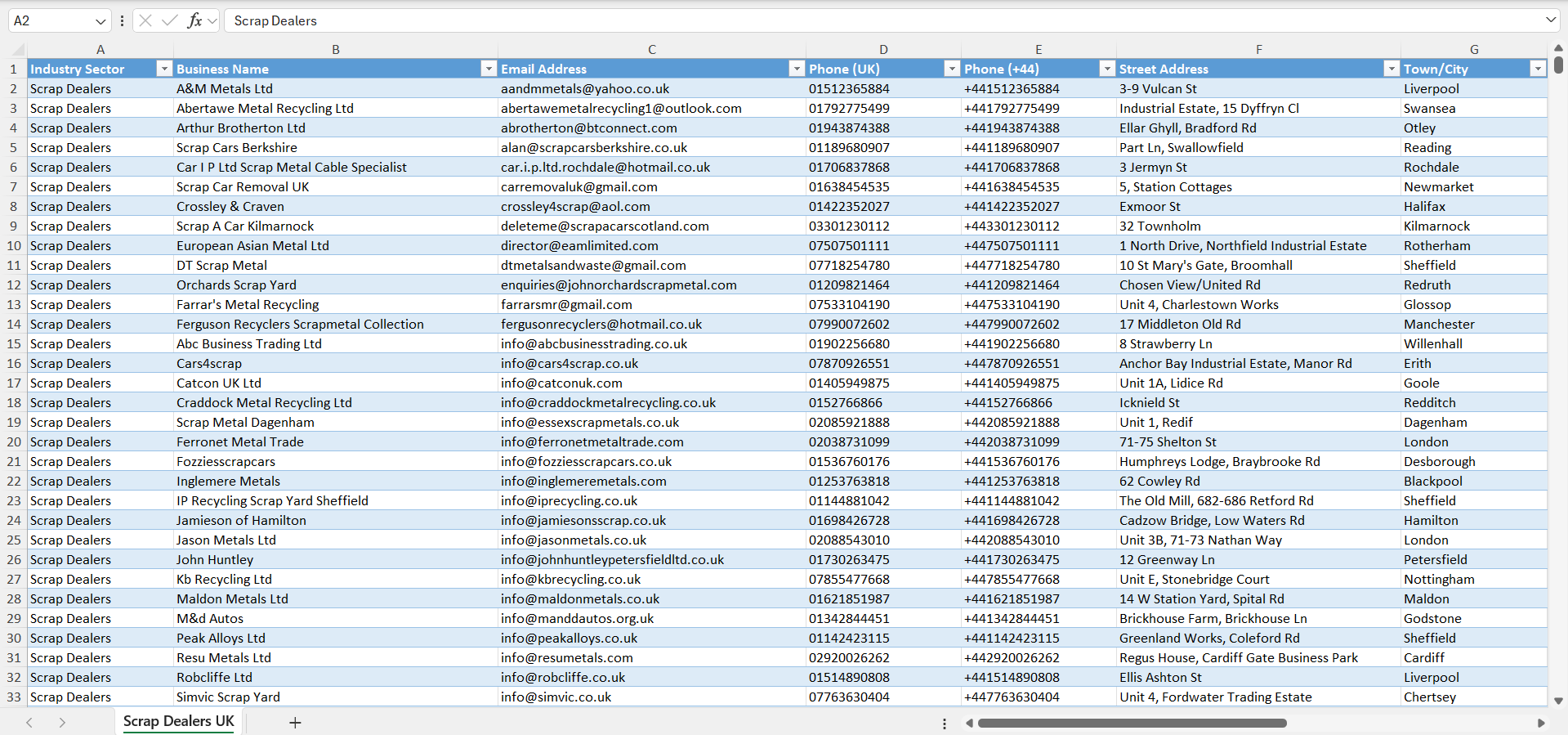
Task: Click horizontal scroll left arrow
Action: pos(969,723)
